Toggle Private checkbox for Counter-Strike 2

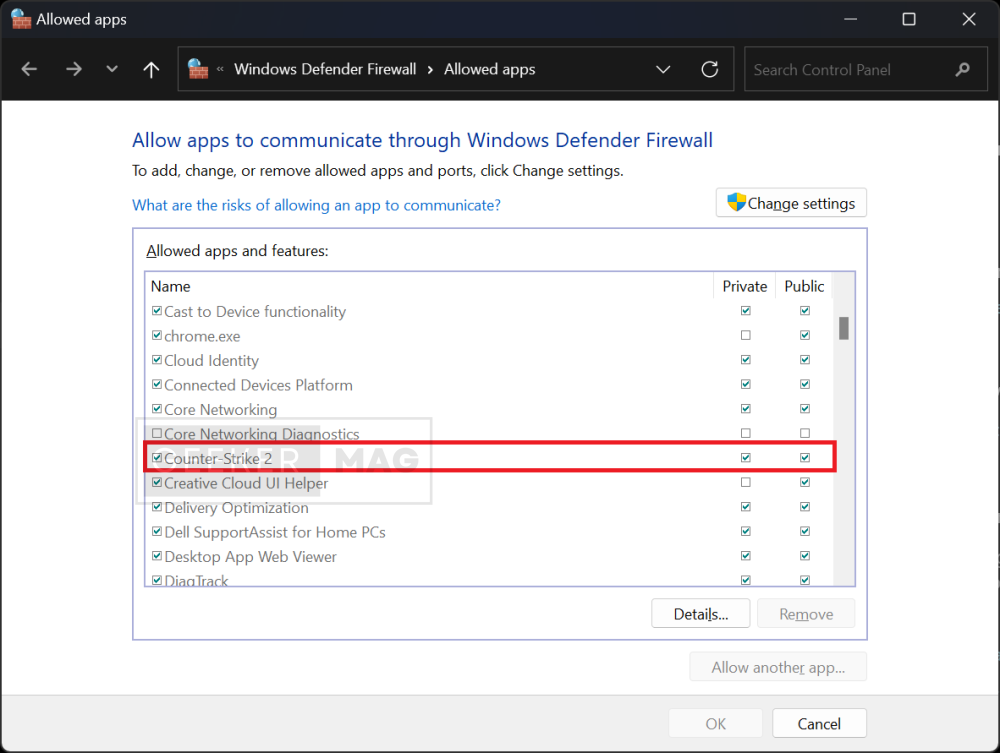746,457
